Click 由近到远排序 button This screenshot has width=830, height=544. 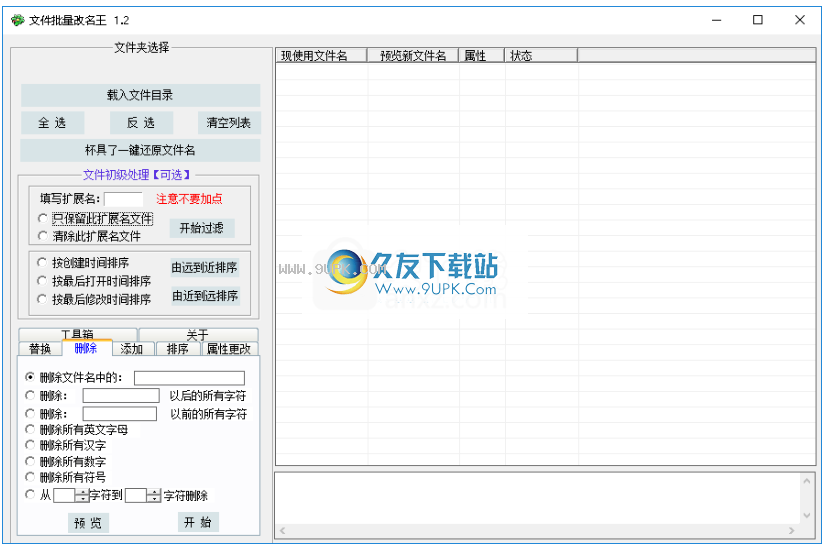pos(205,296)
